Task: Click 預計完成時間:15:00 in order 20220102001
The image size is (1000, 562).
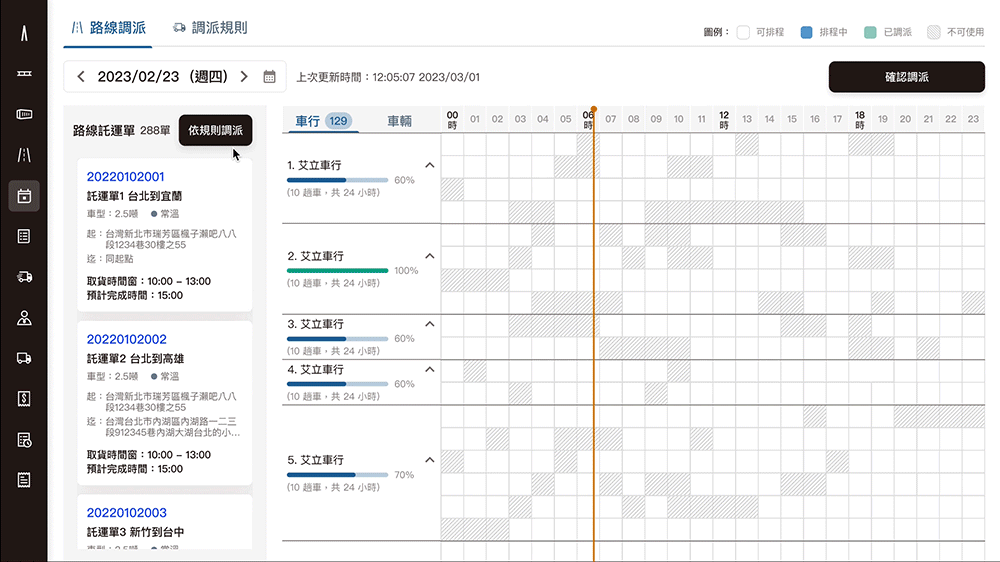Action: [135, 295]
